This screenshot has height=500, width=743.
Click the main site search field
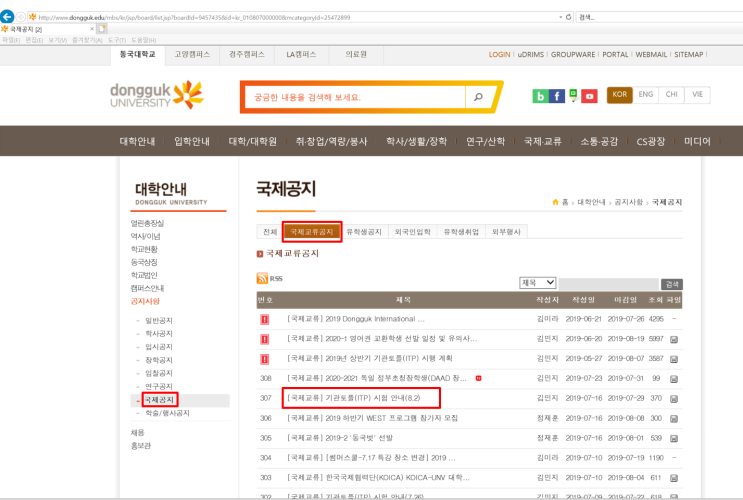coord(354,97)
